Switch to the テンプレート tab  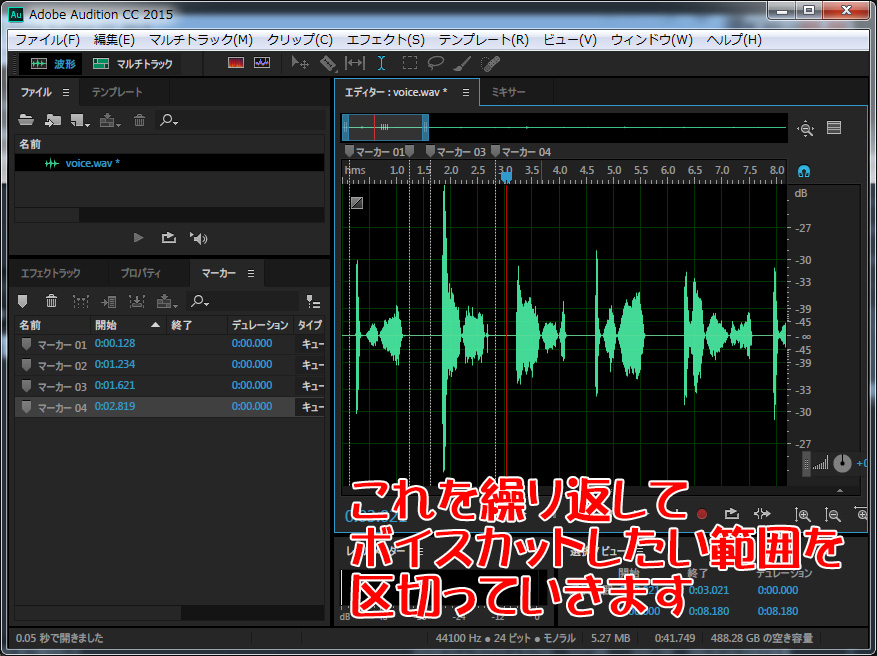pyautogui.click(x=117, y=92)
